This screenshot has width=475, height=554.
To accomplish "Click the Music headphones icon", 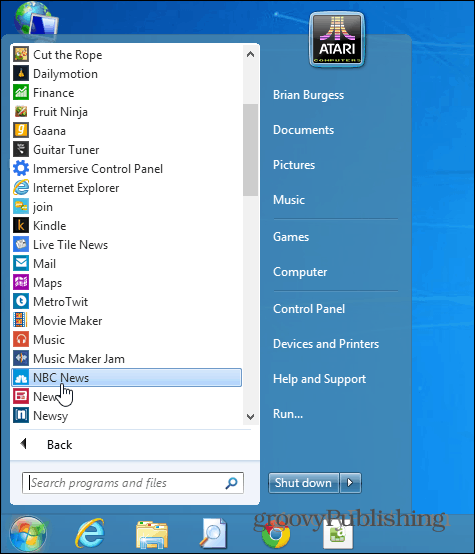I will (21, 340).
